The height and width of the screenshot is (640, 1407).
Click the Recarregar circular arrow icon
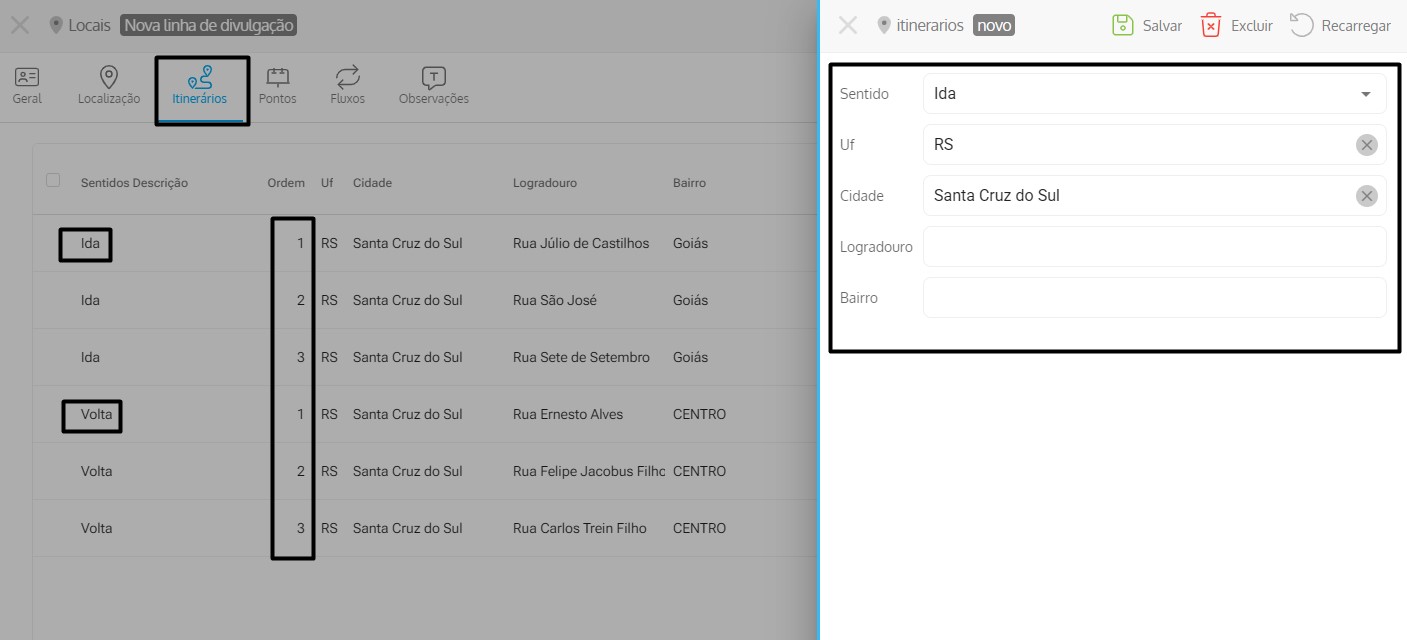pyautogui.click(x=1301, y=26)
